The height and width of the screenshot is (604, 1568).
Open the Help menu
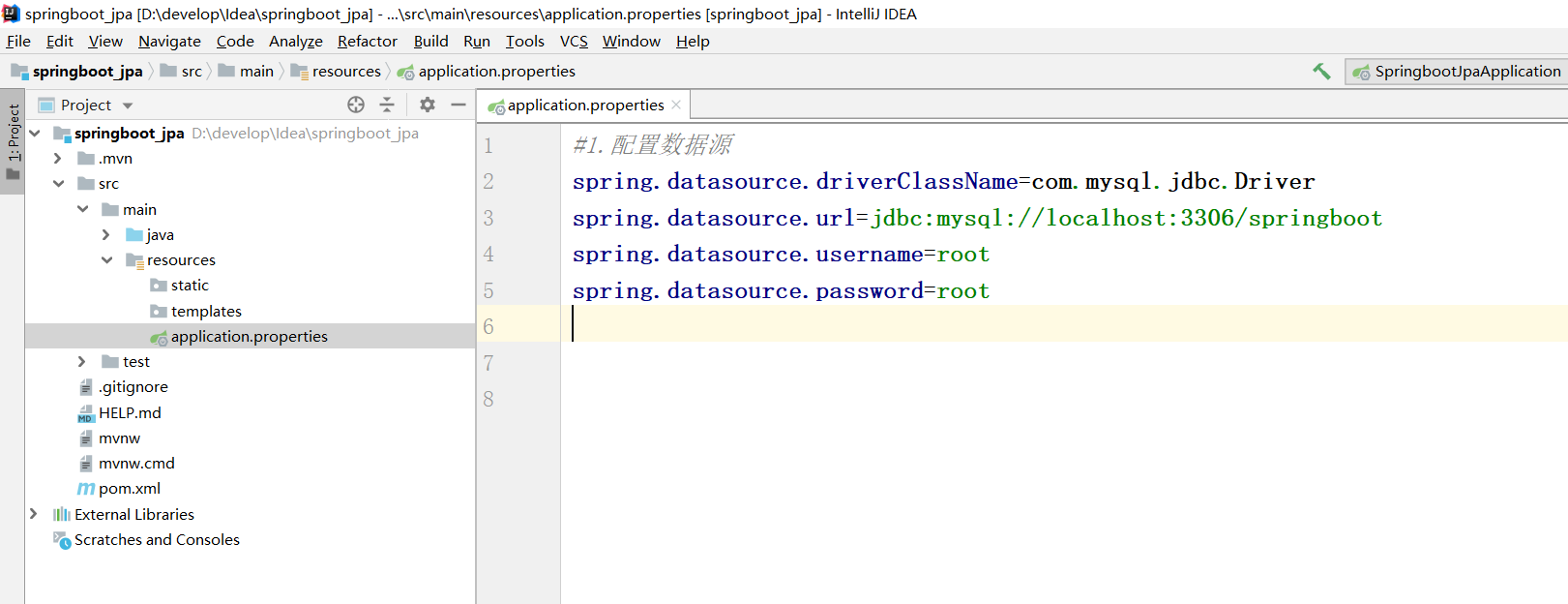693,42
